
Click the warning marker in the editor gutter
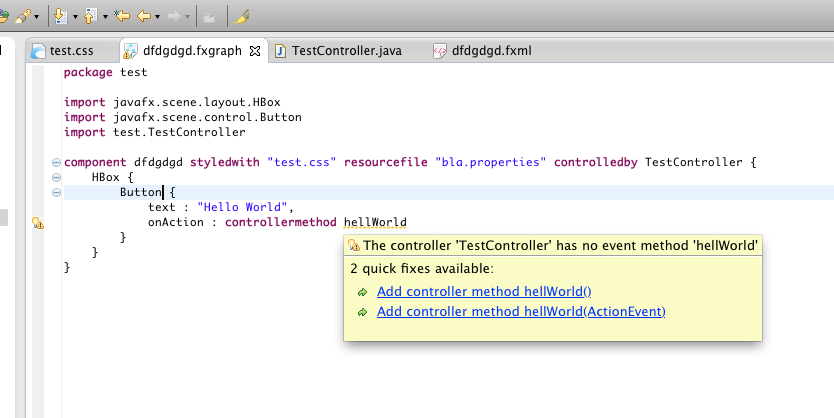tap(37, 224)
